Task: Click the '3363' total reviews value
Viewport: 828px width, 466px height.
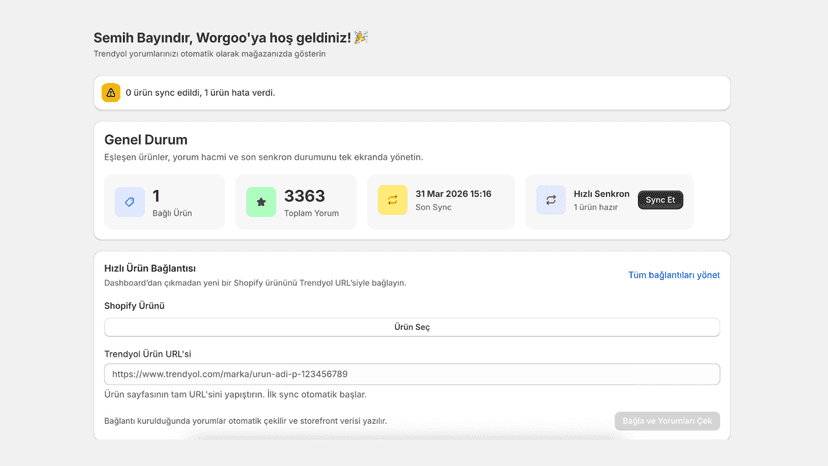Action: pos(305,196)
